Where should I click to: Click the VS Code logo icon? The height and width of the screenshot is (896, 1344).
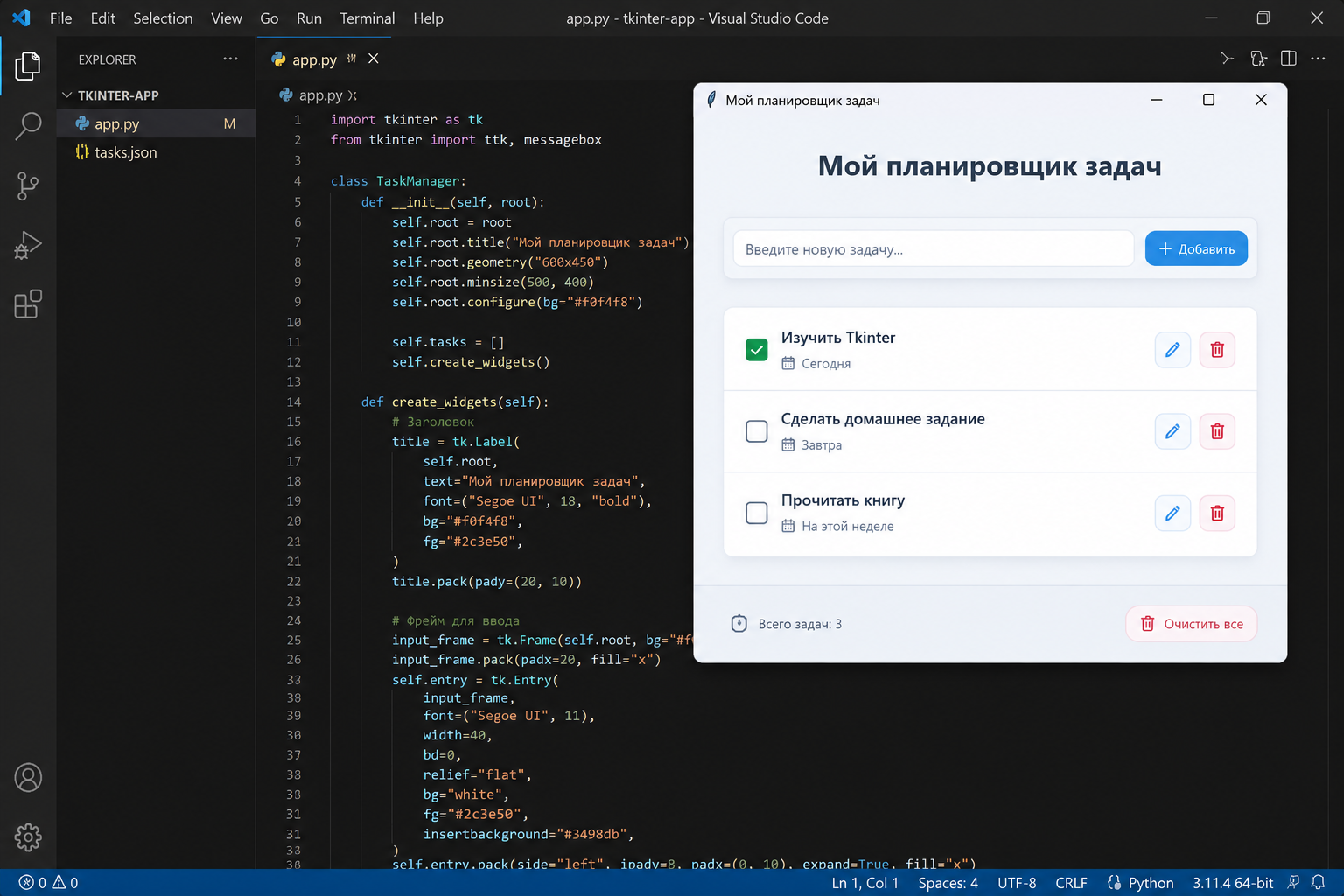(21, 17)
